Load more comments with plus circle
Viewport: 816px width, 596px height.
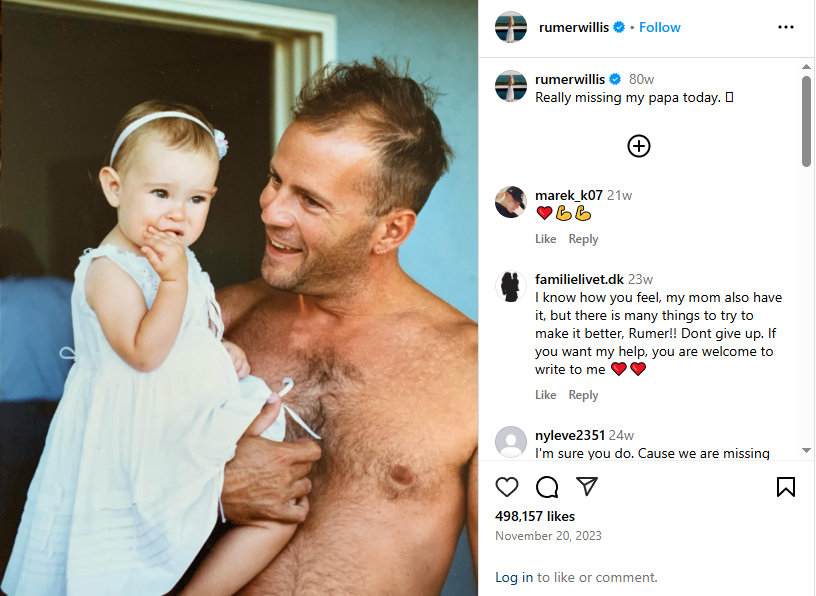pos(639,146)
